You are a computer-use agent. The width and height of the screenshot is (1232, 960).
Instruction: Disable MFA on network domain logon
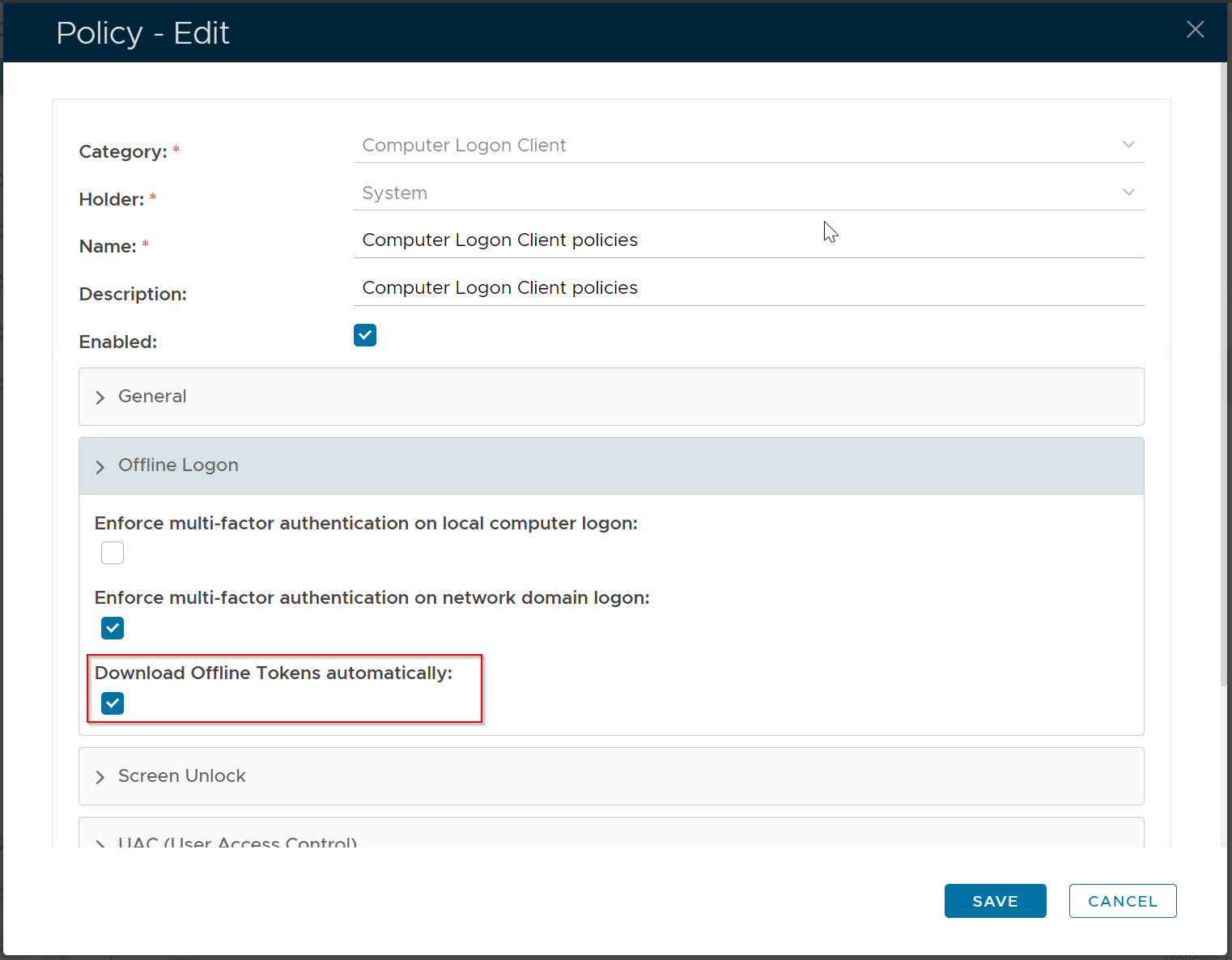tap(113, 628)
